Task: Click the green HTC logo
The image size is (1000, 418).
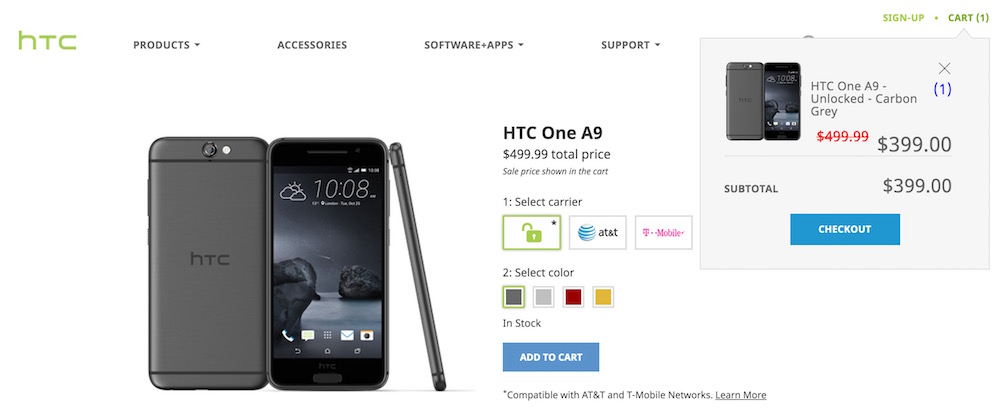Action: click(47, 41)
